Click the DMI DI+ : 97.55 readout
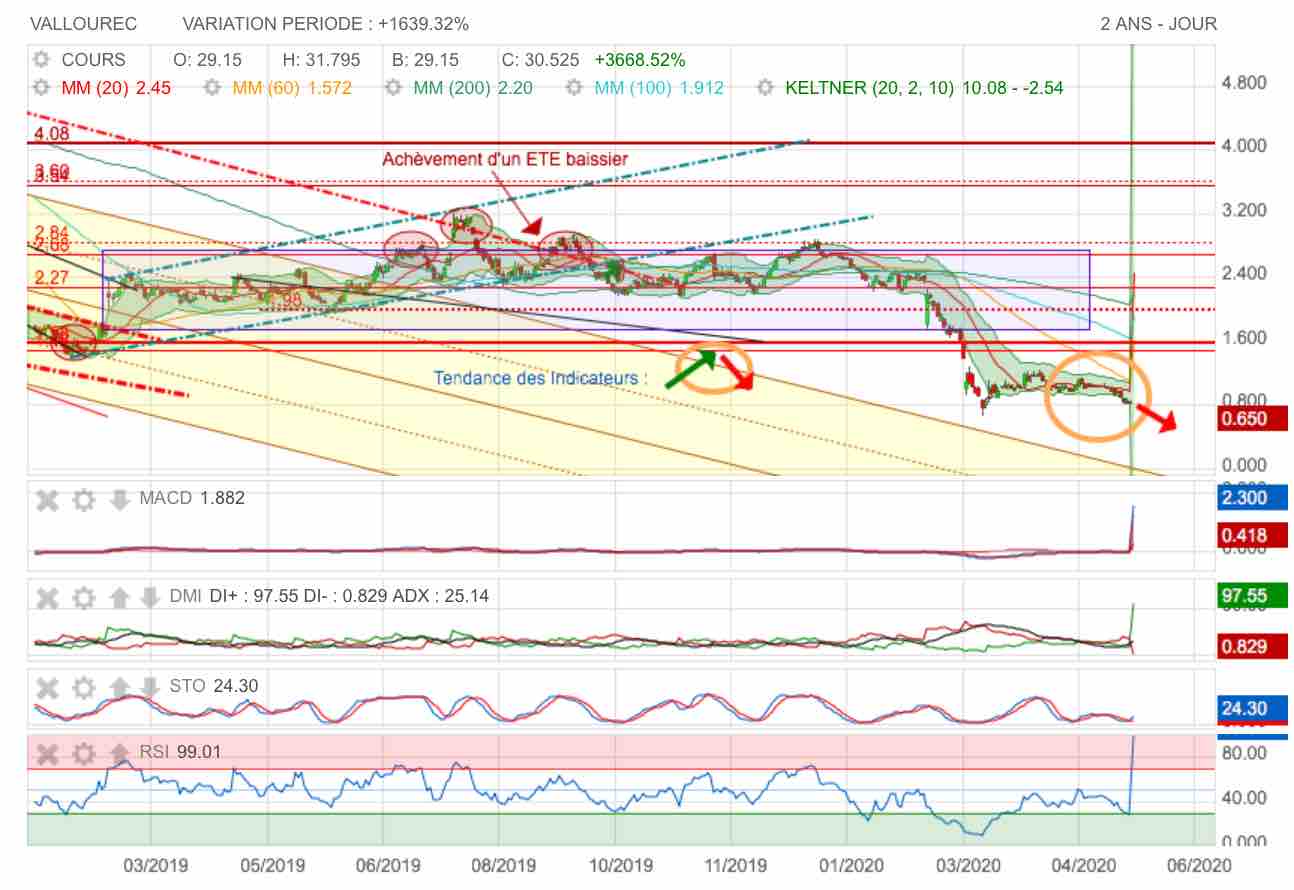1294x890 pixels. coord(236,597)
